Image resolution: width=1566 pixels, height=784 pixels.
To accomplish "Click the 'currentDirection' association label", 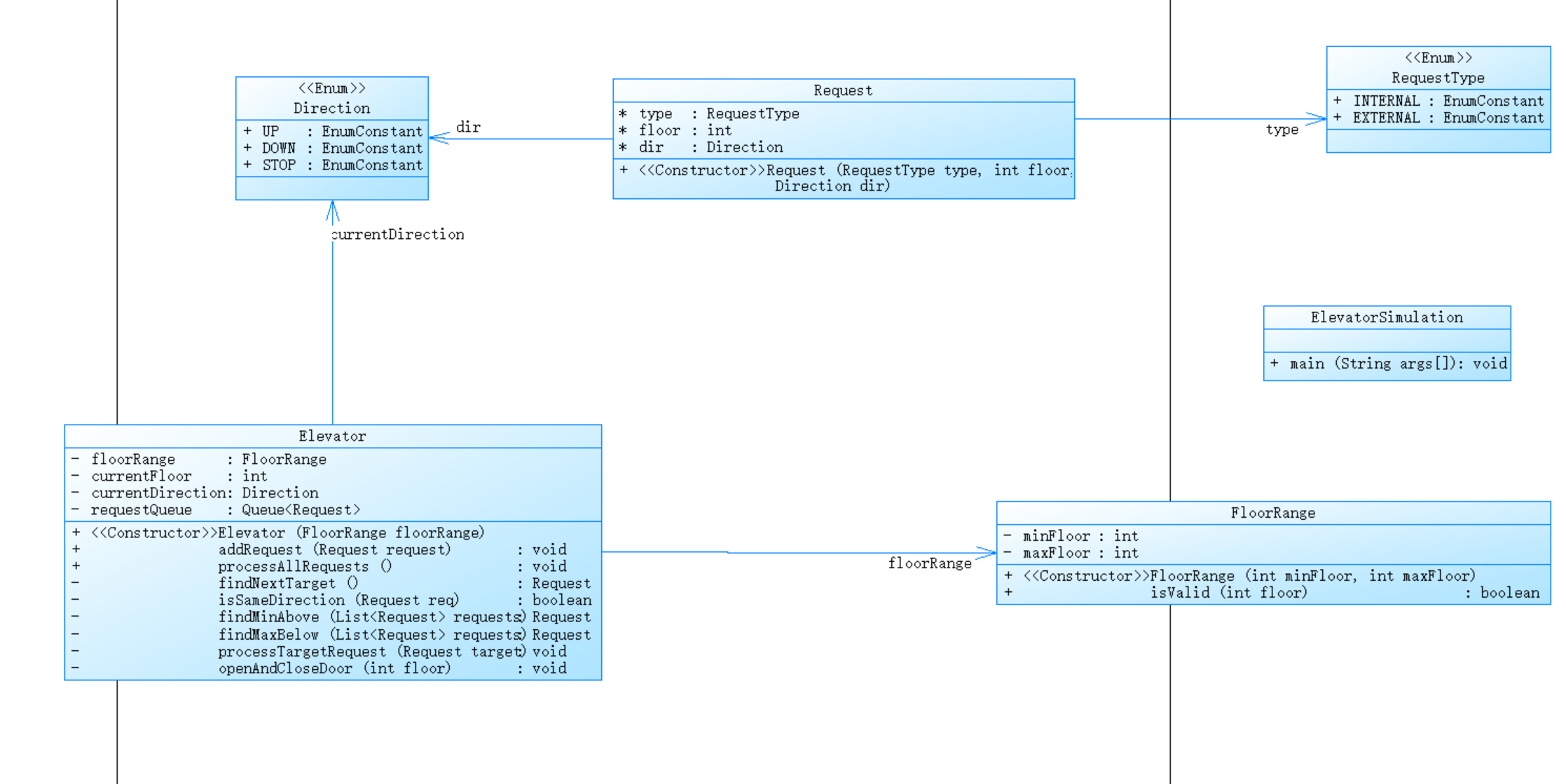I will (x=397, y=235).
